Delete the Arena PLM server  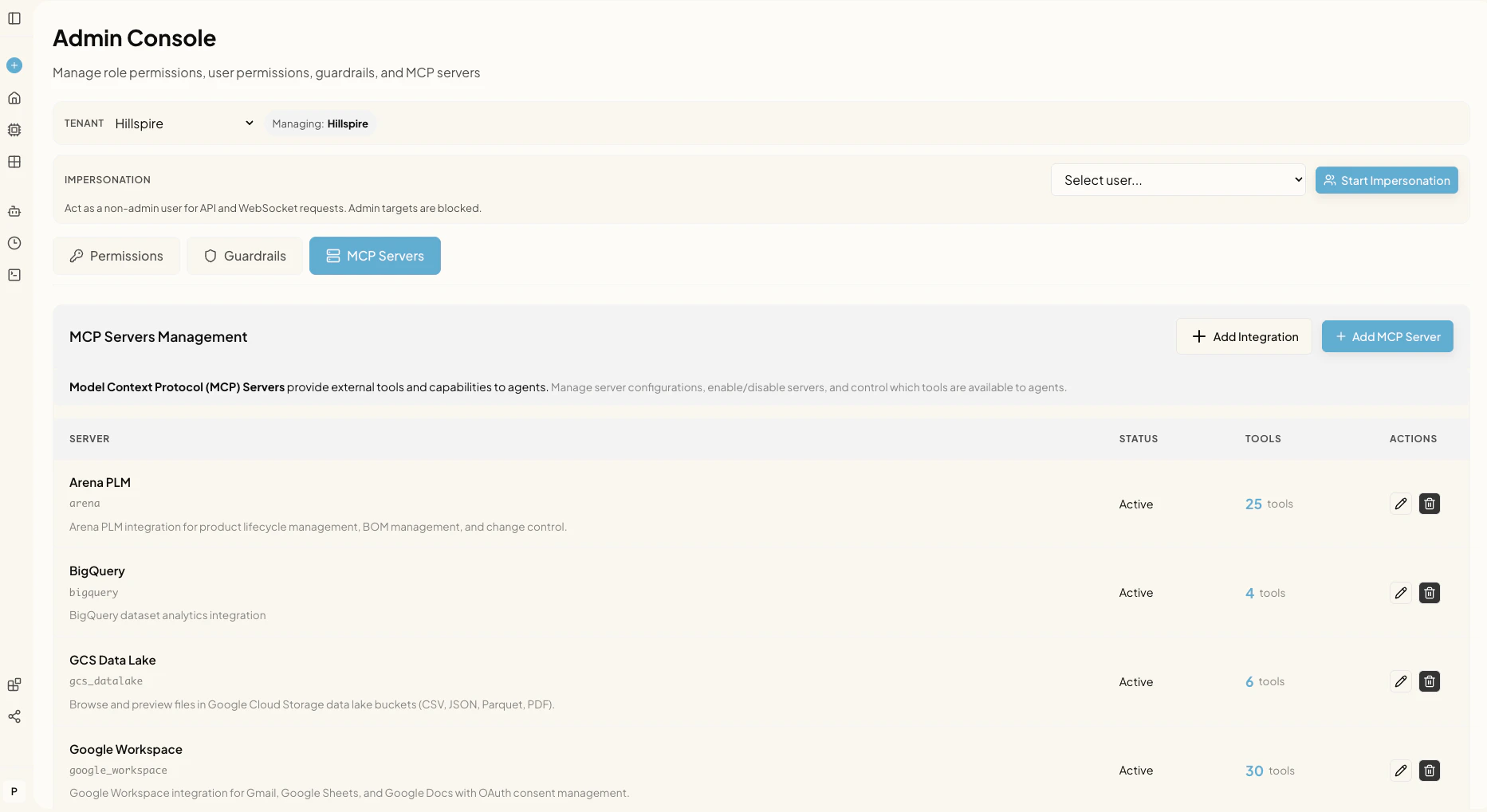coord(1430,504)
